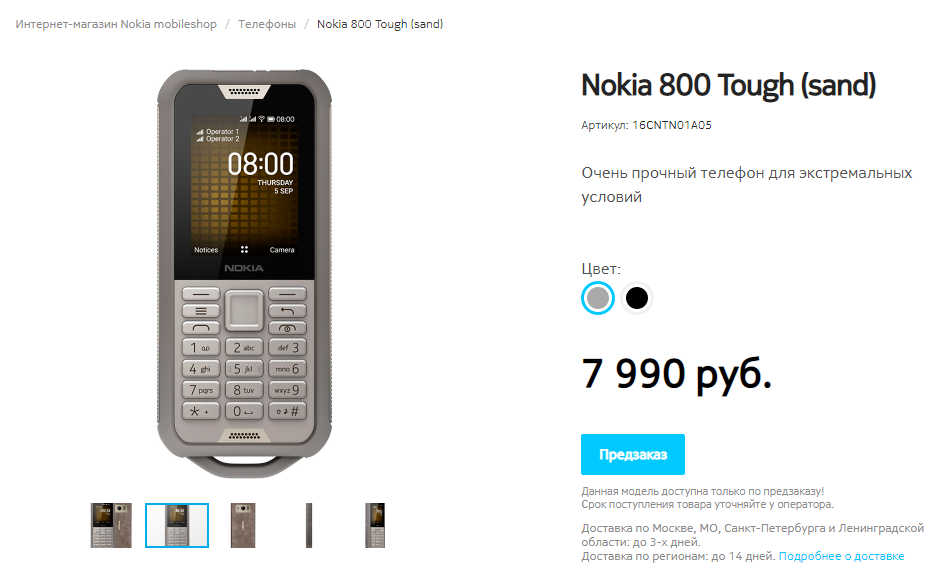
Task: Open Подробнее о доставке link
Action: [841, 556]
